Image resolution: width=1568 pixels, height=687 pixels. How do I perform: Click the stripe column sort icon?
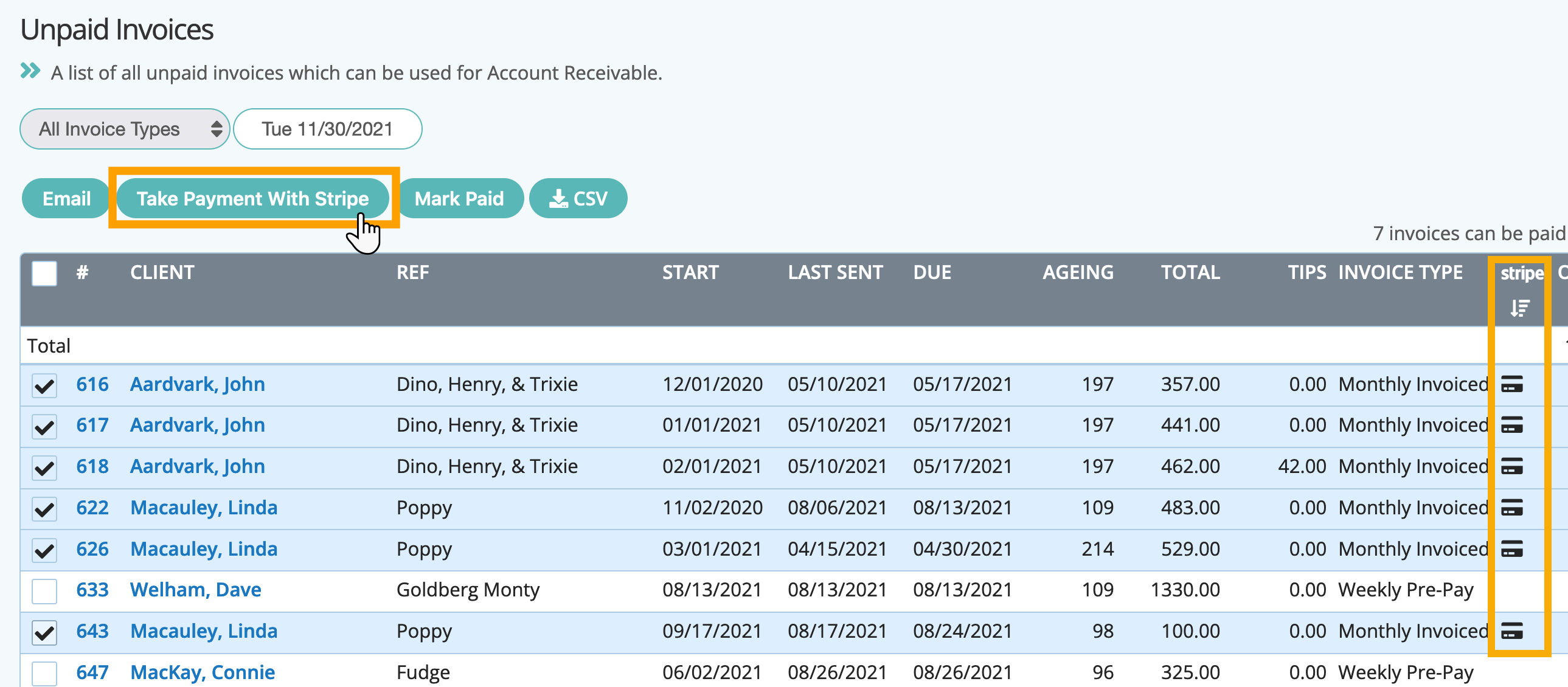(x=1519, y=308)
